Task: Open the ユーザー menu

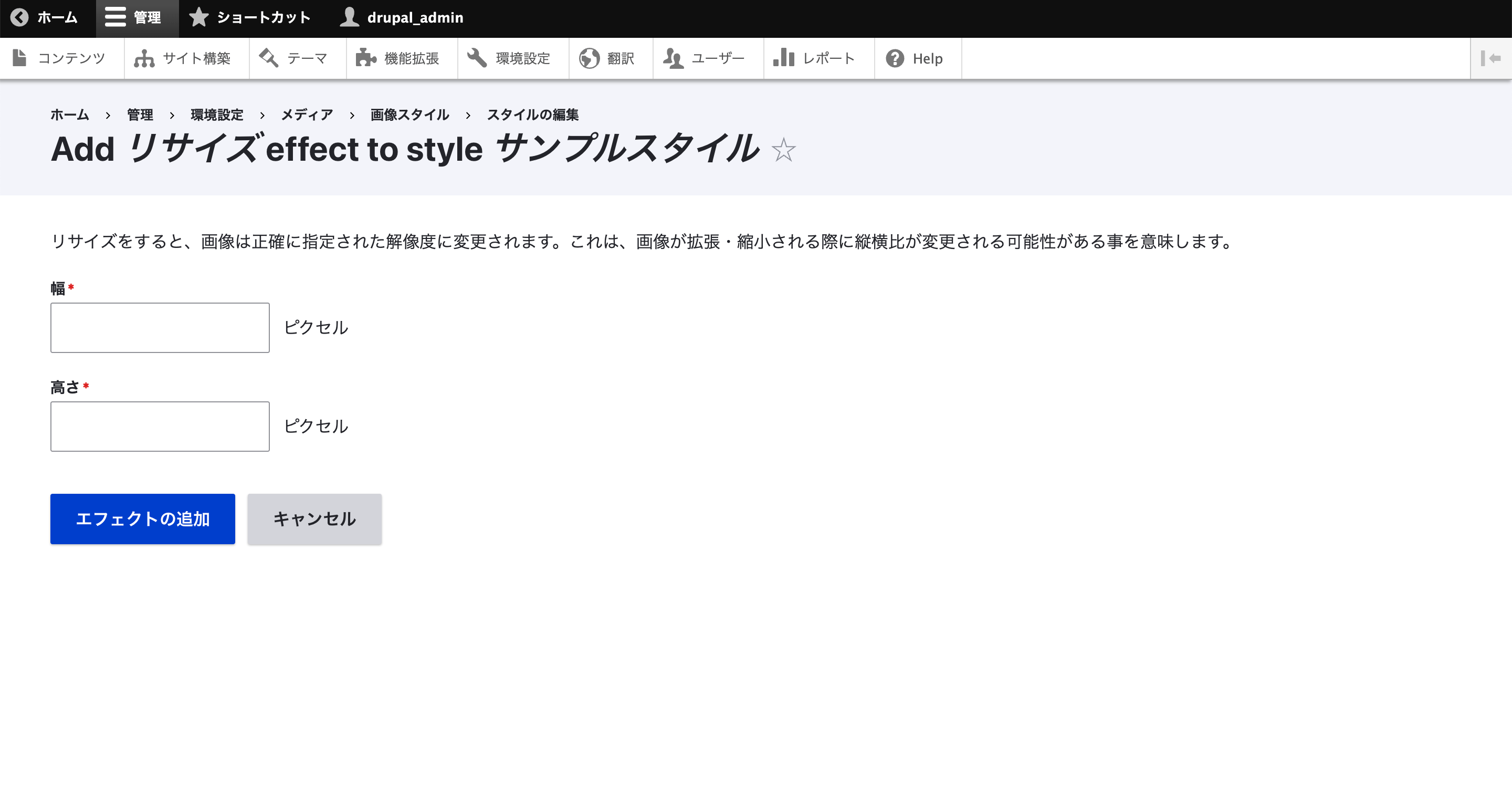Action: coord(708,58)
